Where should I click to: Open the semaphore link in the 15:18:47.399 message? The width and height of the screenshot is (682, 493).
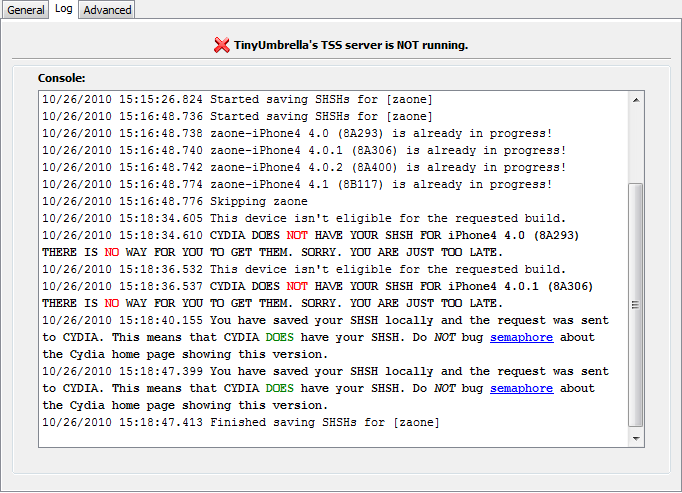click(522, 389)
